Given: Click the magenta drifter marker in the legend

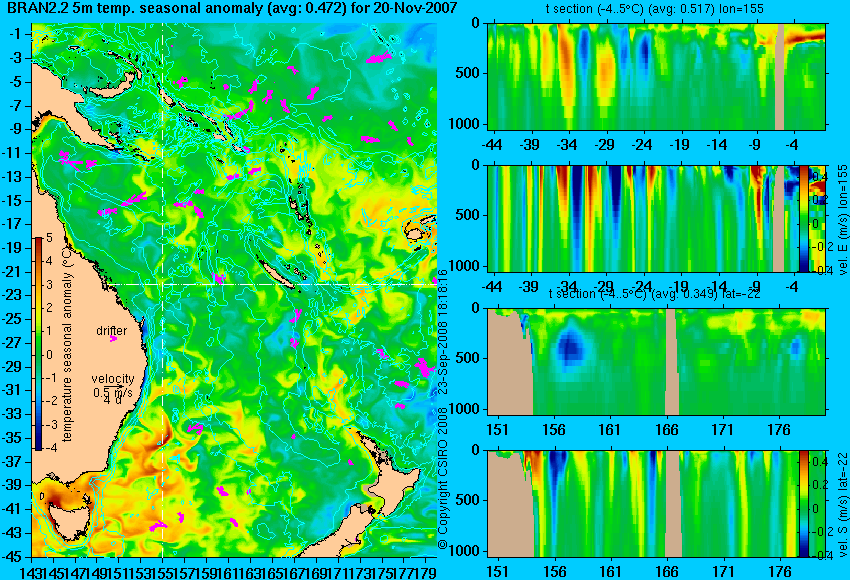Looking at the screenshot, I should pyautogui.click(x=113, y=339).
